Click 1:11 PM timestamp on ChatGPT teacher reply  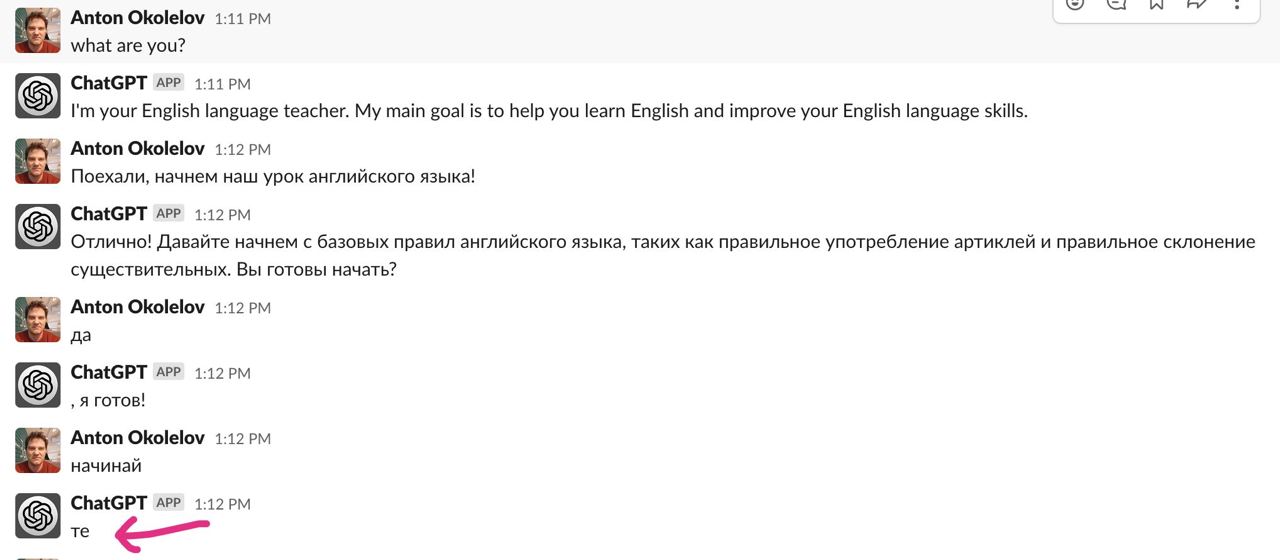pyautogui.click(x=222, y=84)
